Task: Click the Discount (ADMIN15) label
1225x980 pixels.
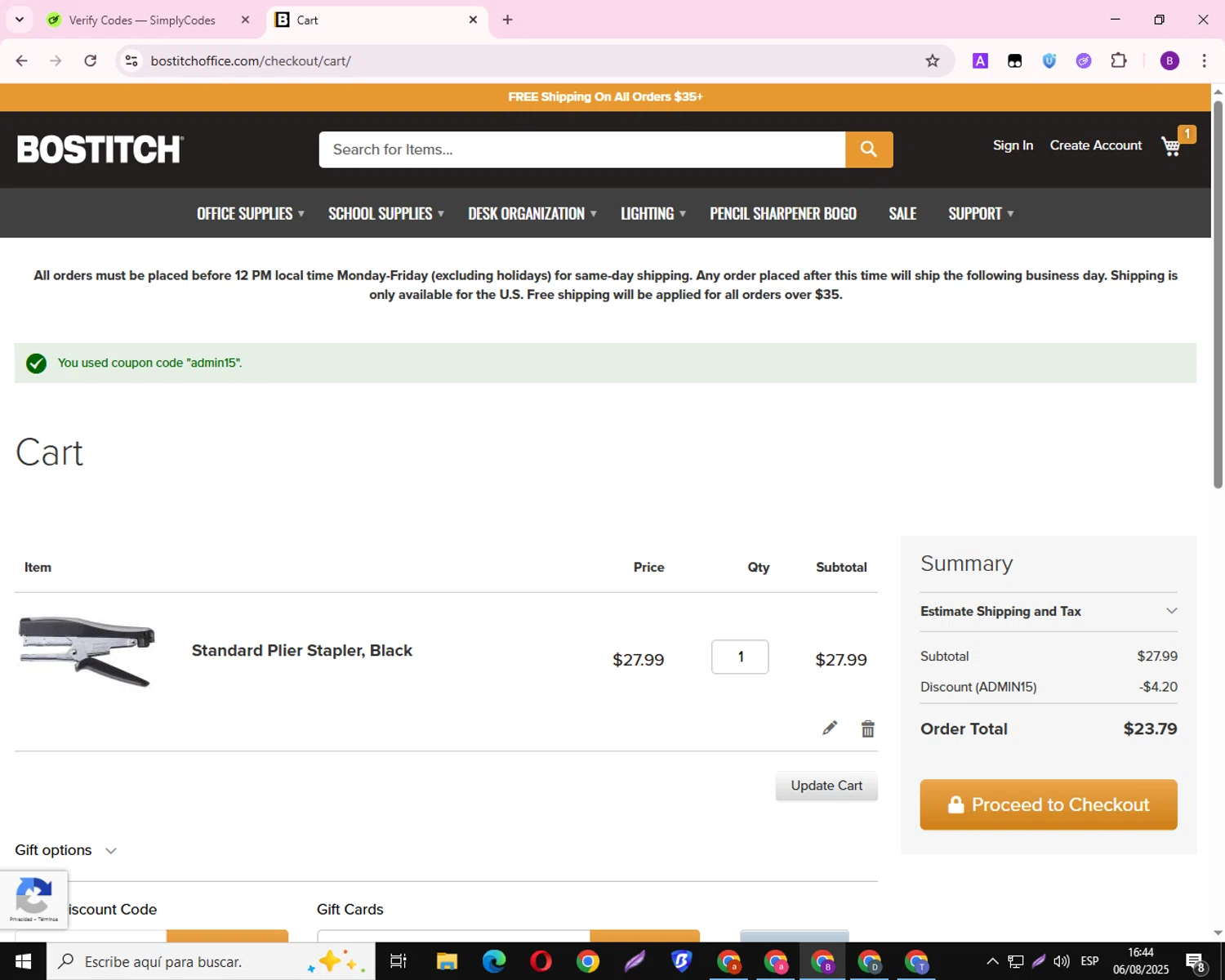Action: [978, 687]
